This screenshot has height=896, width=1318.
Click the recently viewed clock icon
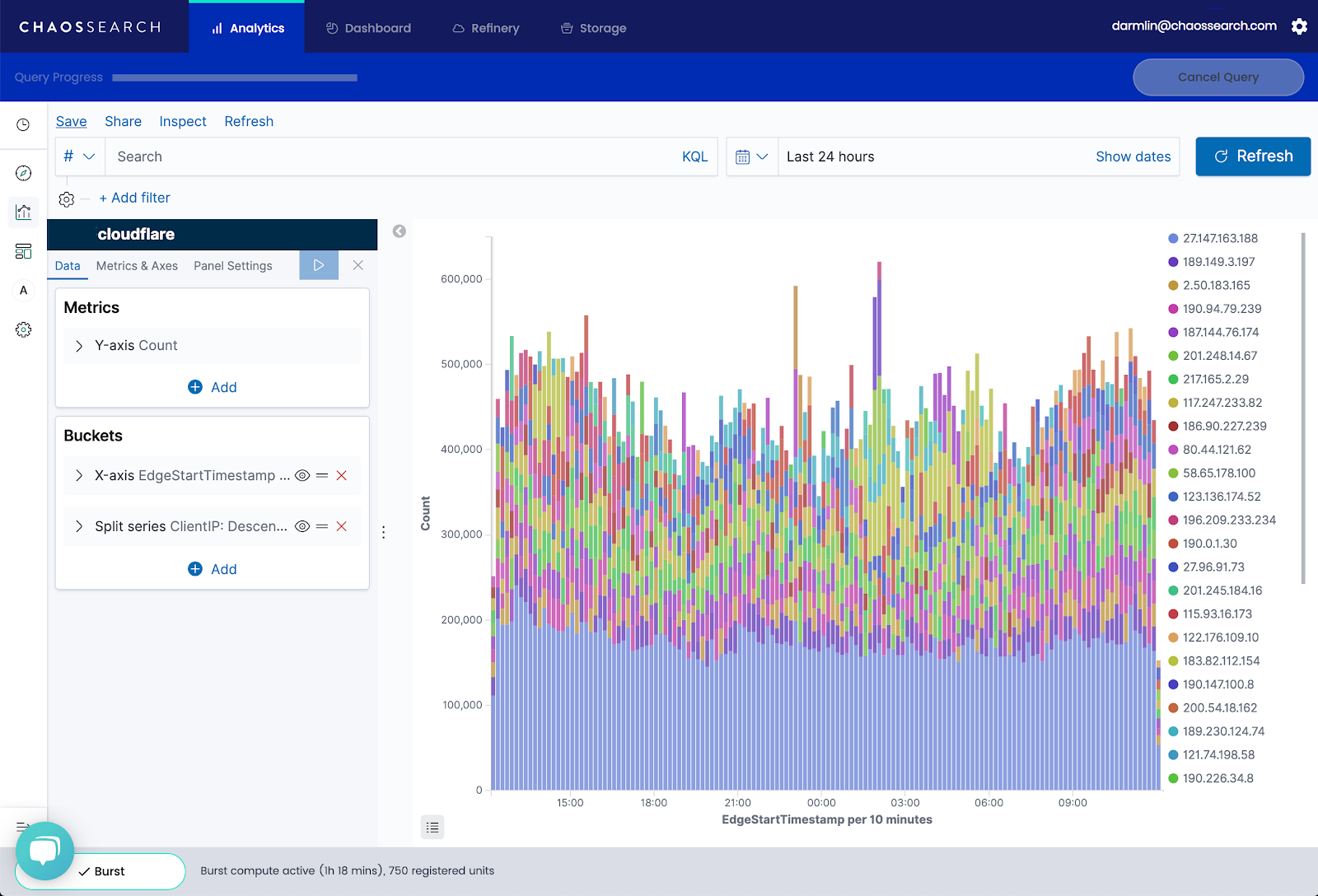23,125
